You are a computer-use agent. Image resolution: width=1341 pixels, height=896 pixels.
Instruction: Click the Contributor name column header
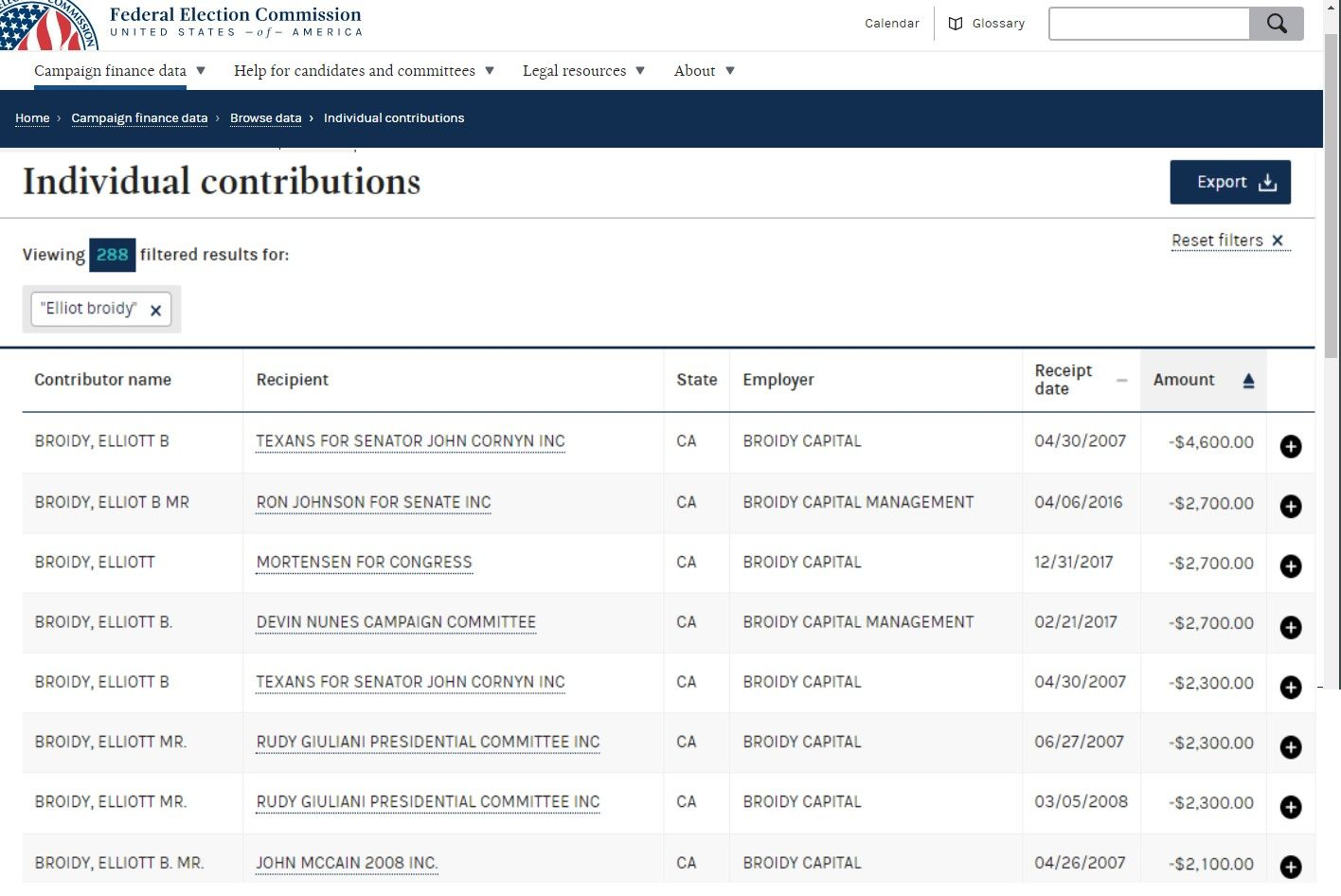point(103,380)
